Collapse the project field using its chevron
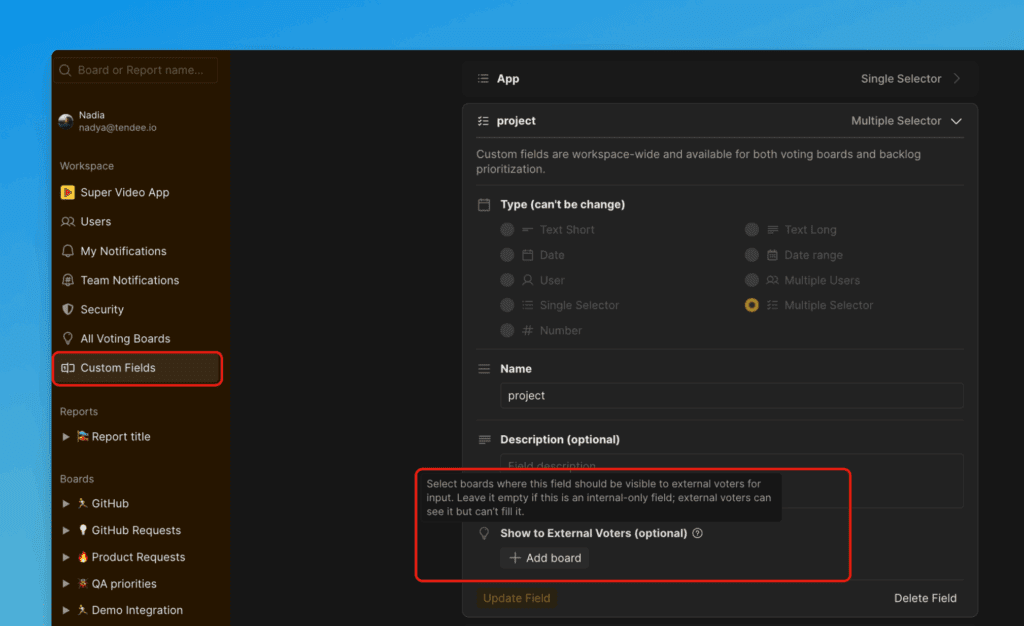Viewport: 1024px width, 626px height. click(956, 121)
